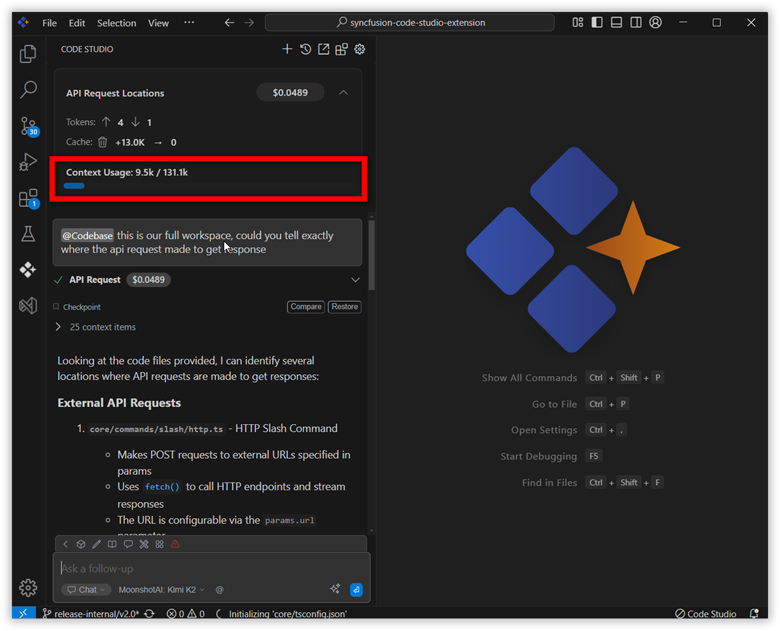Click the Compare checkpoint button
The height and width of the screenshot is (631, 780).
click(305, 307)
